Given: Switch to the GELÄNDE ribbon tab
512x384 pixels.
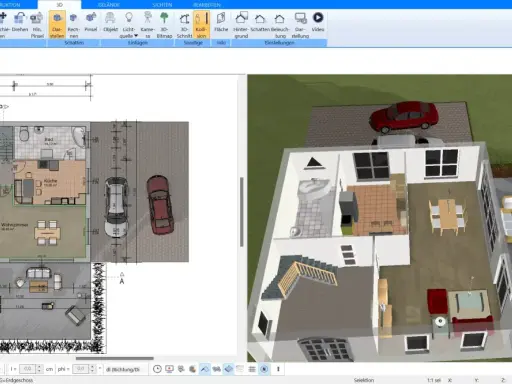Looking at the screenshot, I should point(109,5).
